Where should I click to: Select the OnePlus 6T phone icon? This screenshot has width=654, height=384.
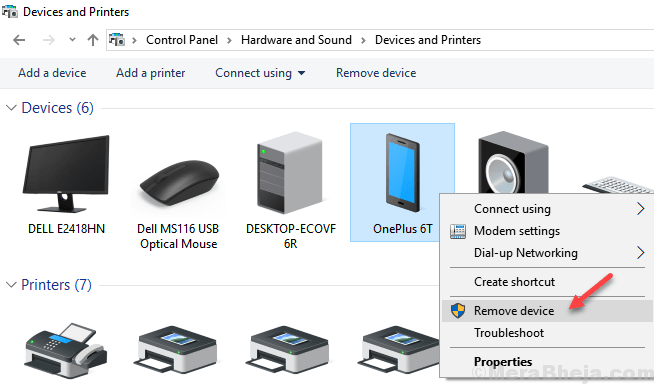(402, 173)
